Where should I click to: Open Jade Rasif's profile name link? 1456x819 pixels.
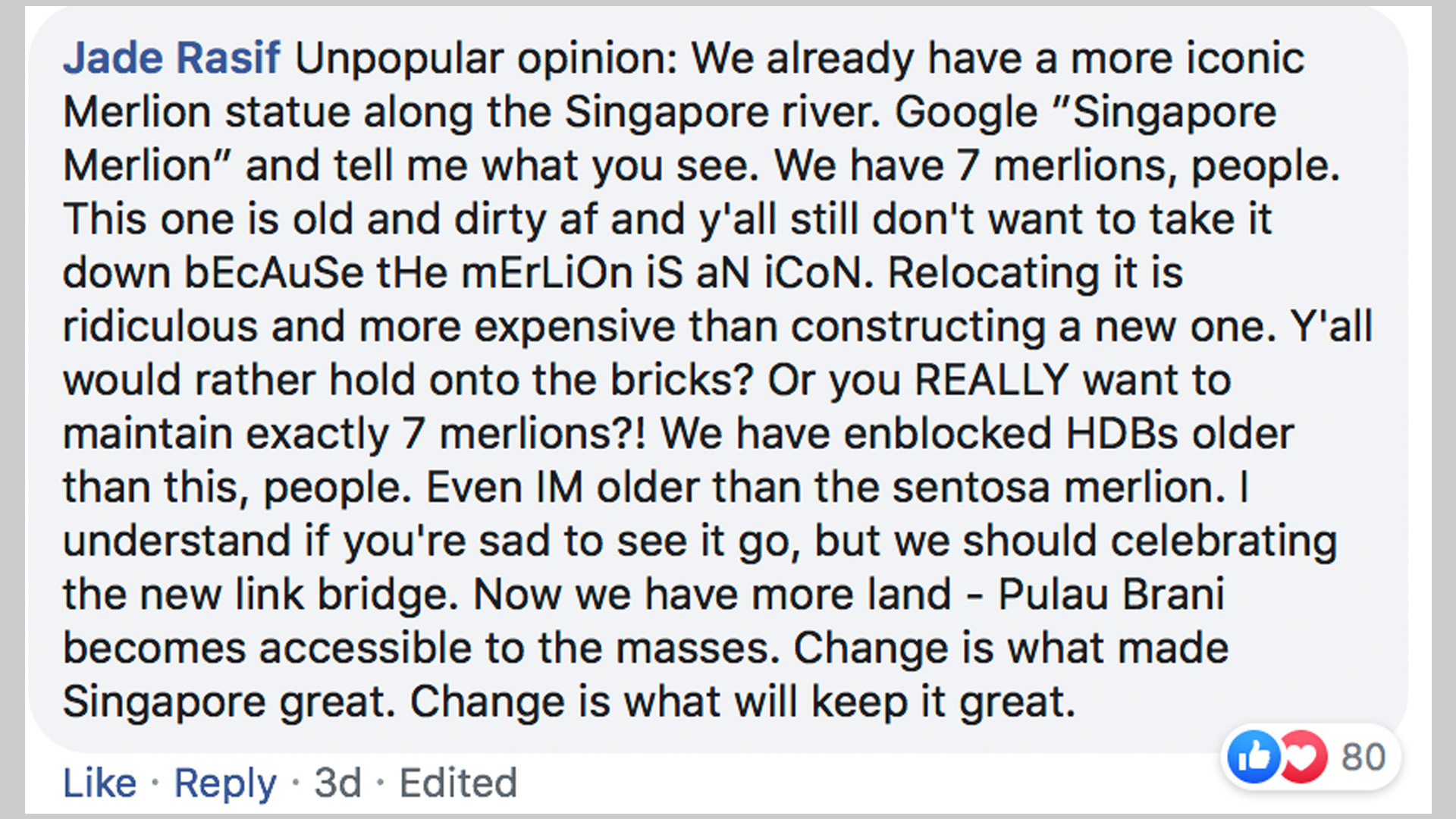point(171,58)
